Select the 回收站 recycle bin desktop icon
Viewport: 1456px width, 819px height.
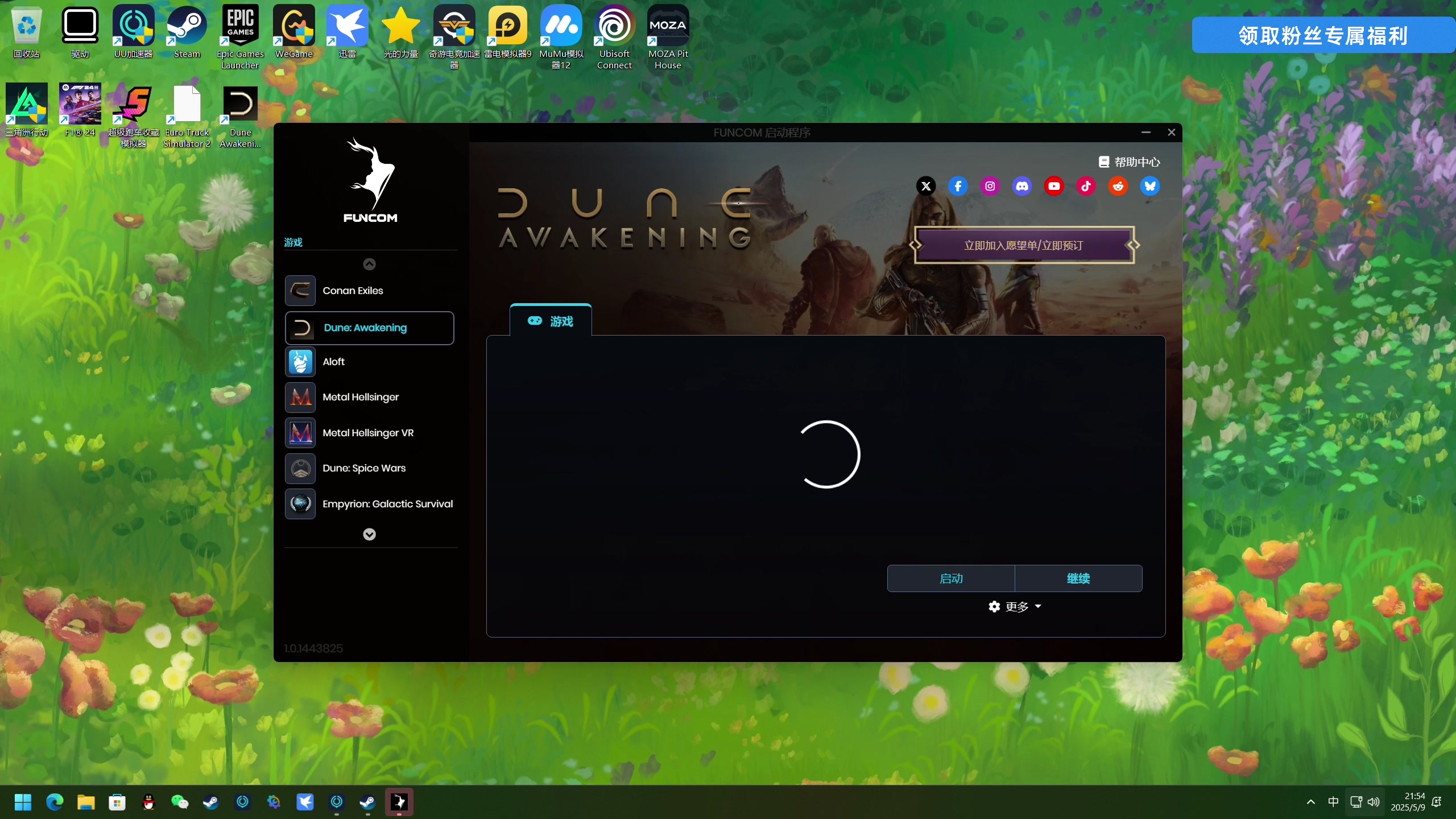click(x=27, y=32)
